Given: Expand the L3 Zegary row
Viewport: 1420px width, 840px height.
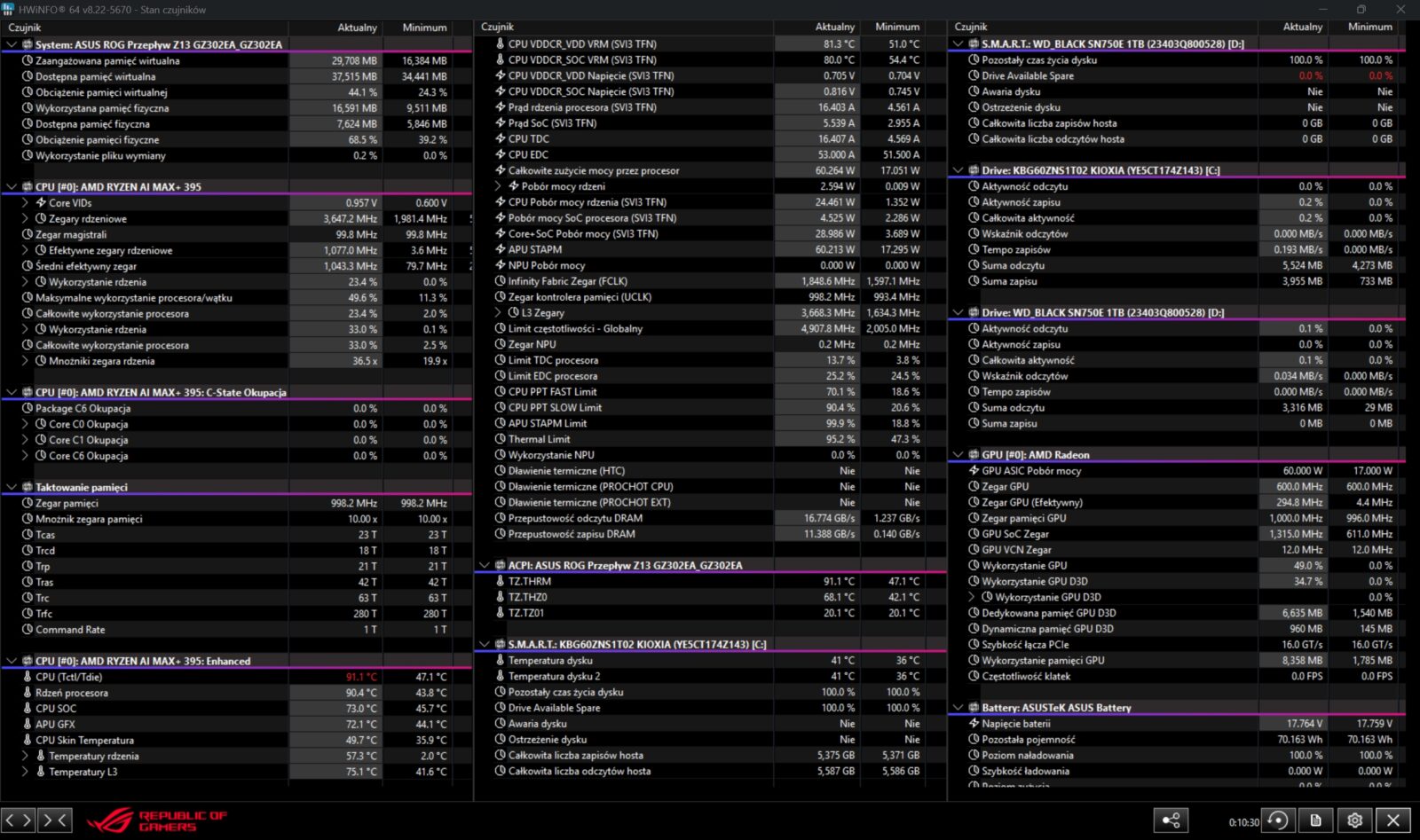Looking at the screenshot, I should 498,313.
